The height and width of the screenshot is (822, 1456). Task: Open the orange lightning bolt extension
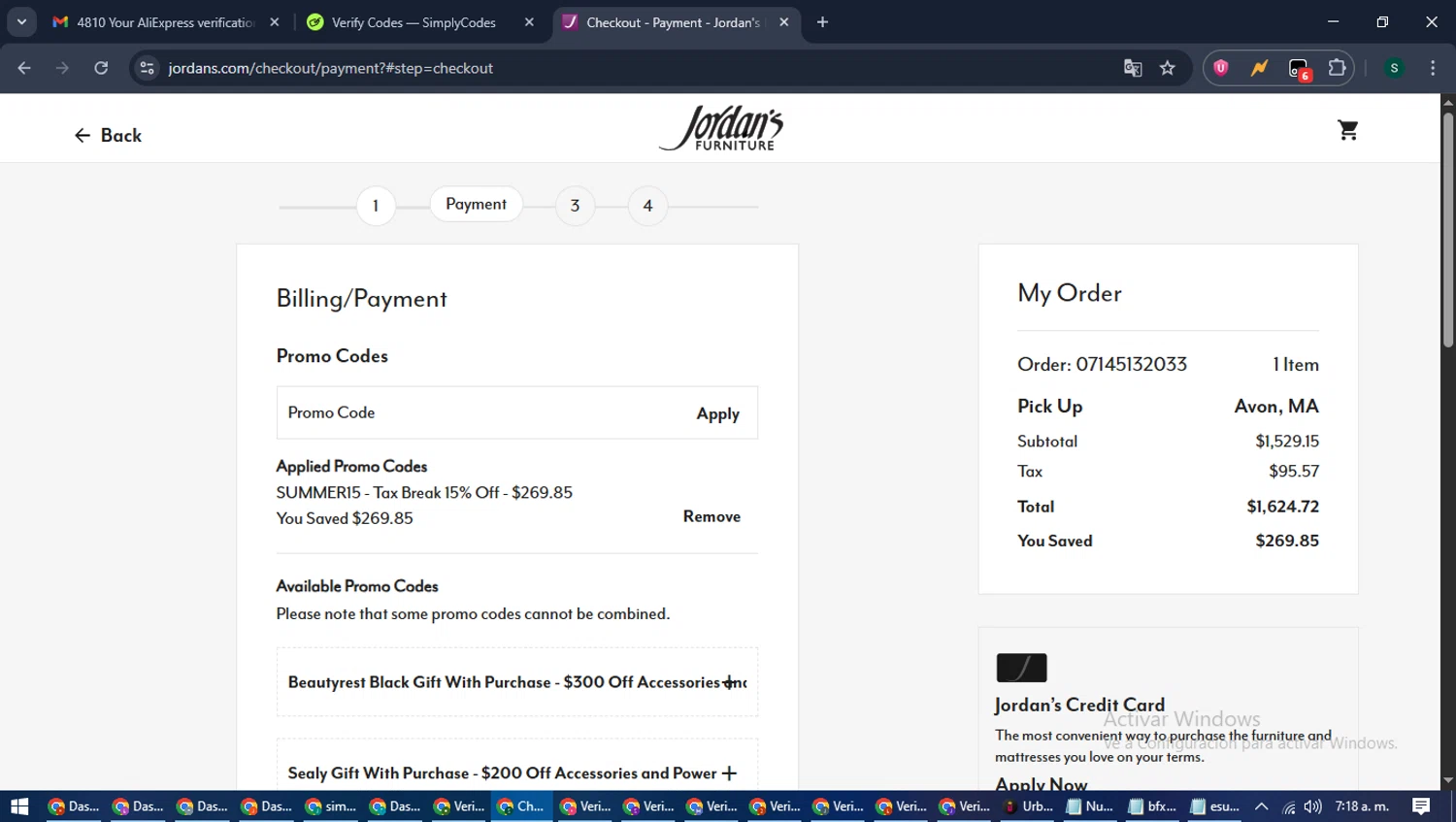[x=1259, y=68]
